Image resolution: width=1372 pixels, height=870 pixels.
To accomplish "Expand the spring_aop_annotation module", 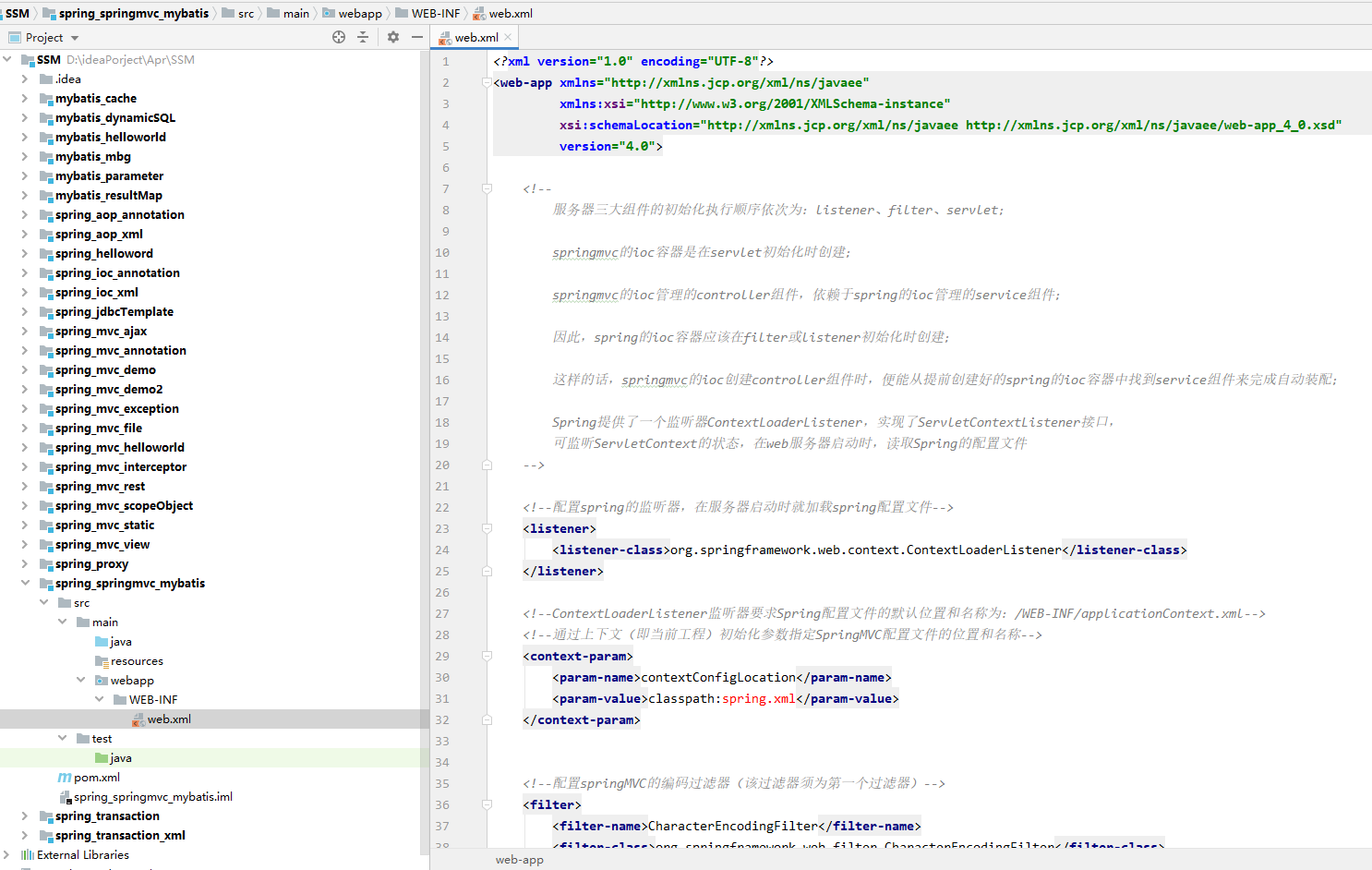I will click(25, 214).
